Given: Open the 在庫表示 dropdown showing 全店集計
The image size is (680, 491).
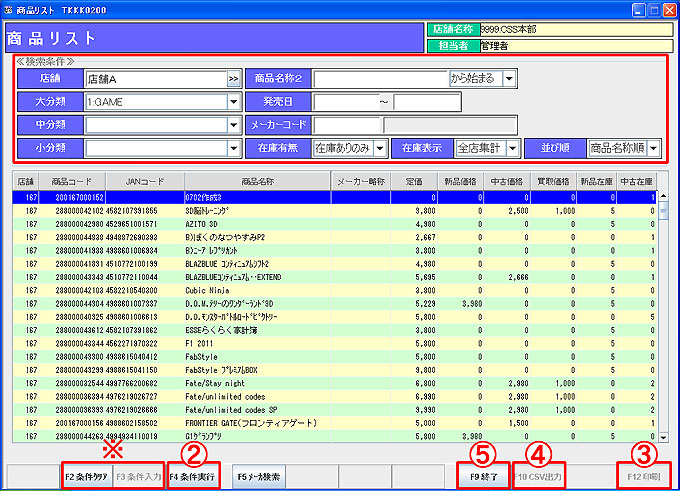Looking at the screenshot, I should click(512, 148).
